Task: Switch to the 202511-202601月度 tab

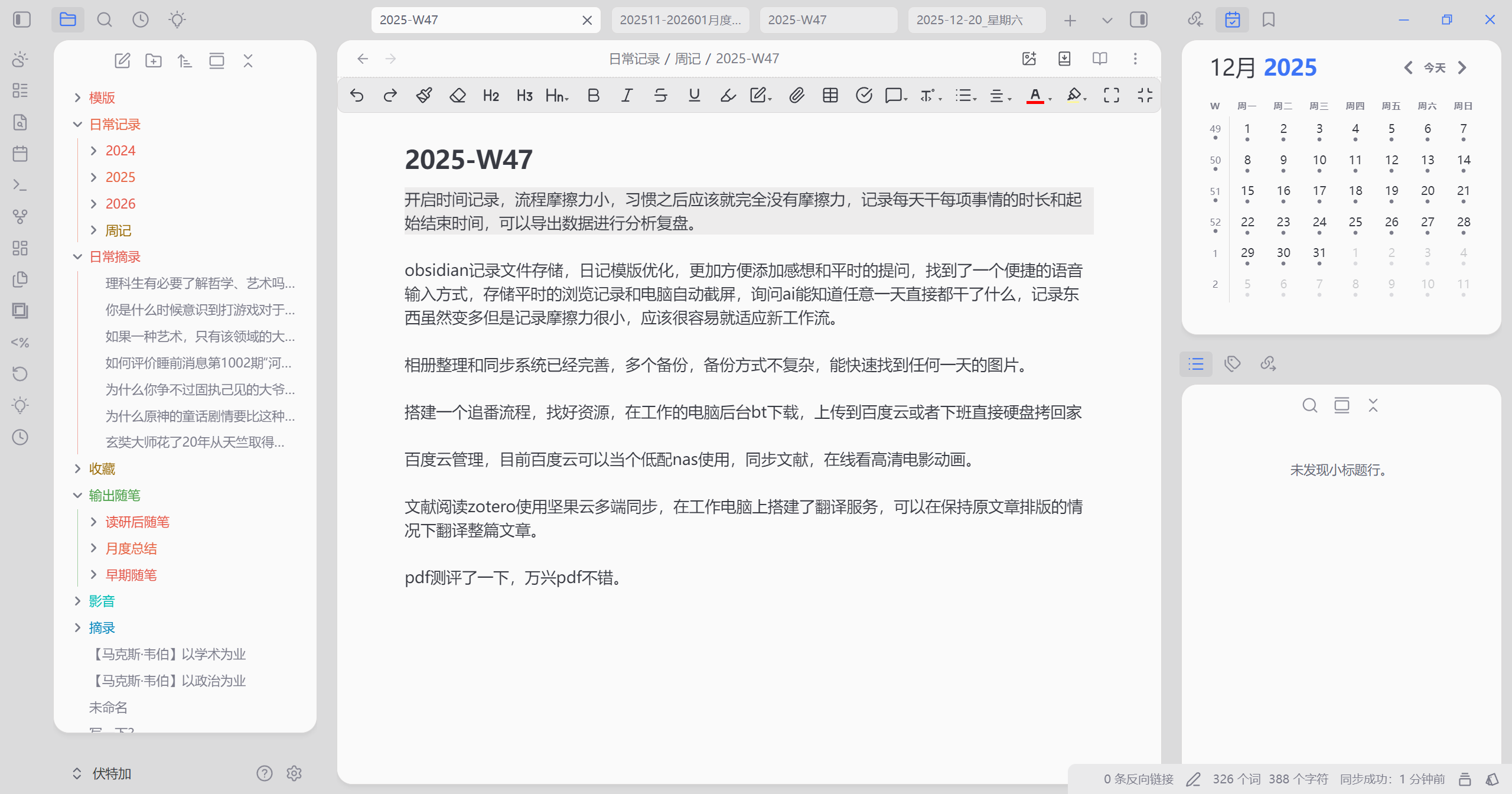Action: (x=679, y=20)
